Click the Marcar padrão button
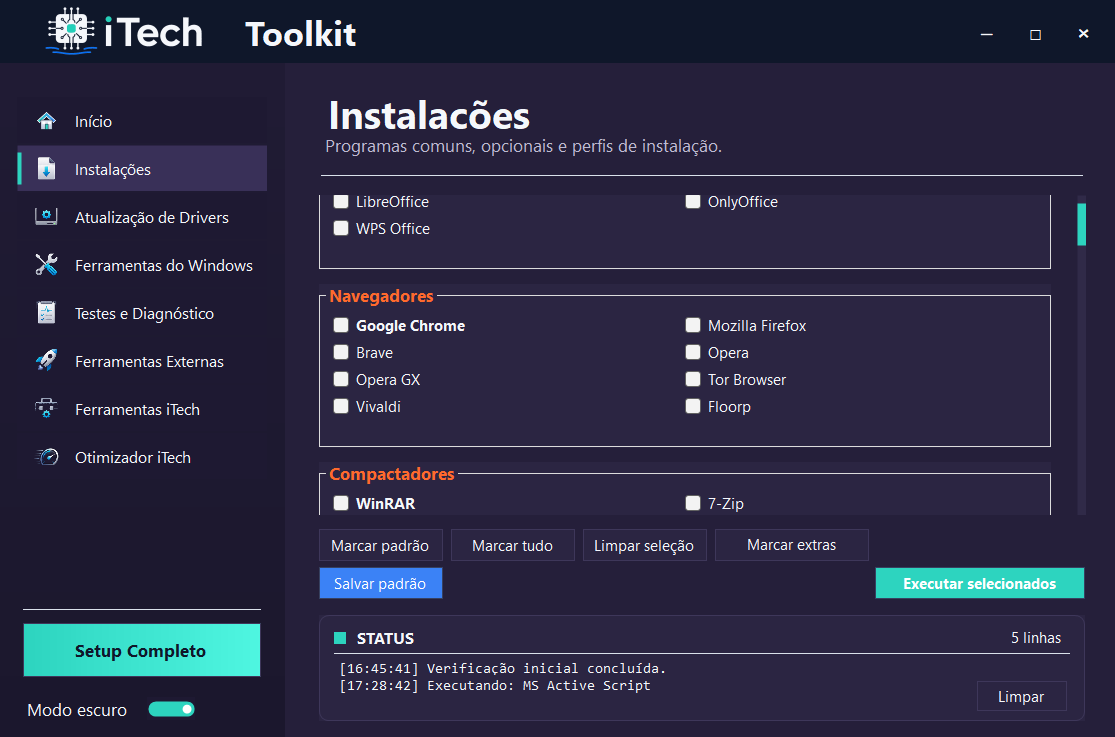 coord(380,545)
